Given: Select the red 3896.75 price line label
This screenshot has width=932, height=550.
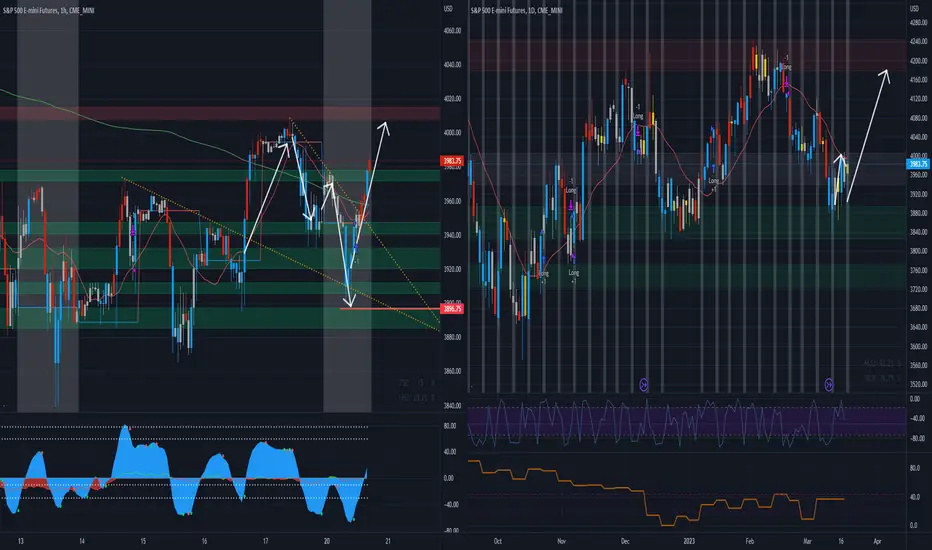Looking at the screenshot, I should (x=452, y=309).
